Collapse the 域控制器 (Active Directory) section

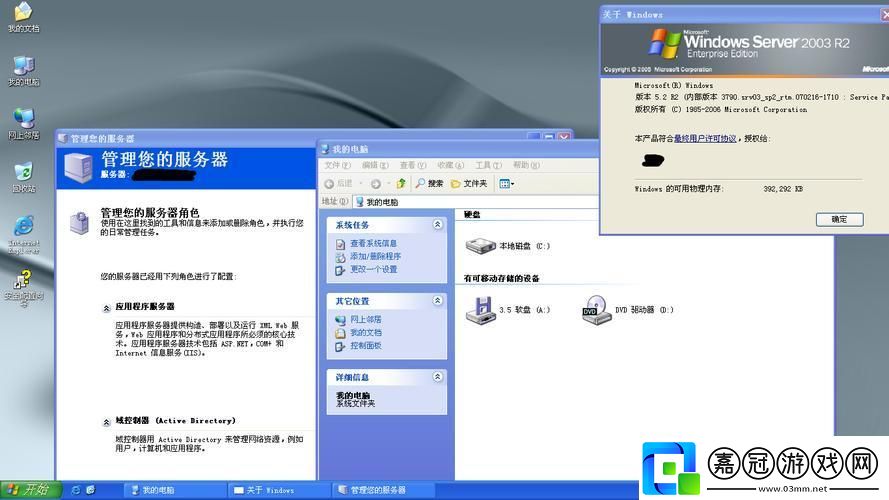tap(106, 422)
